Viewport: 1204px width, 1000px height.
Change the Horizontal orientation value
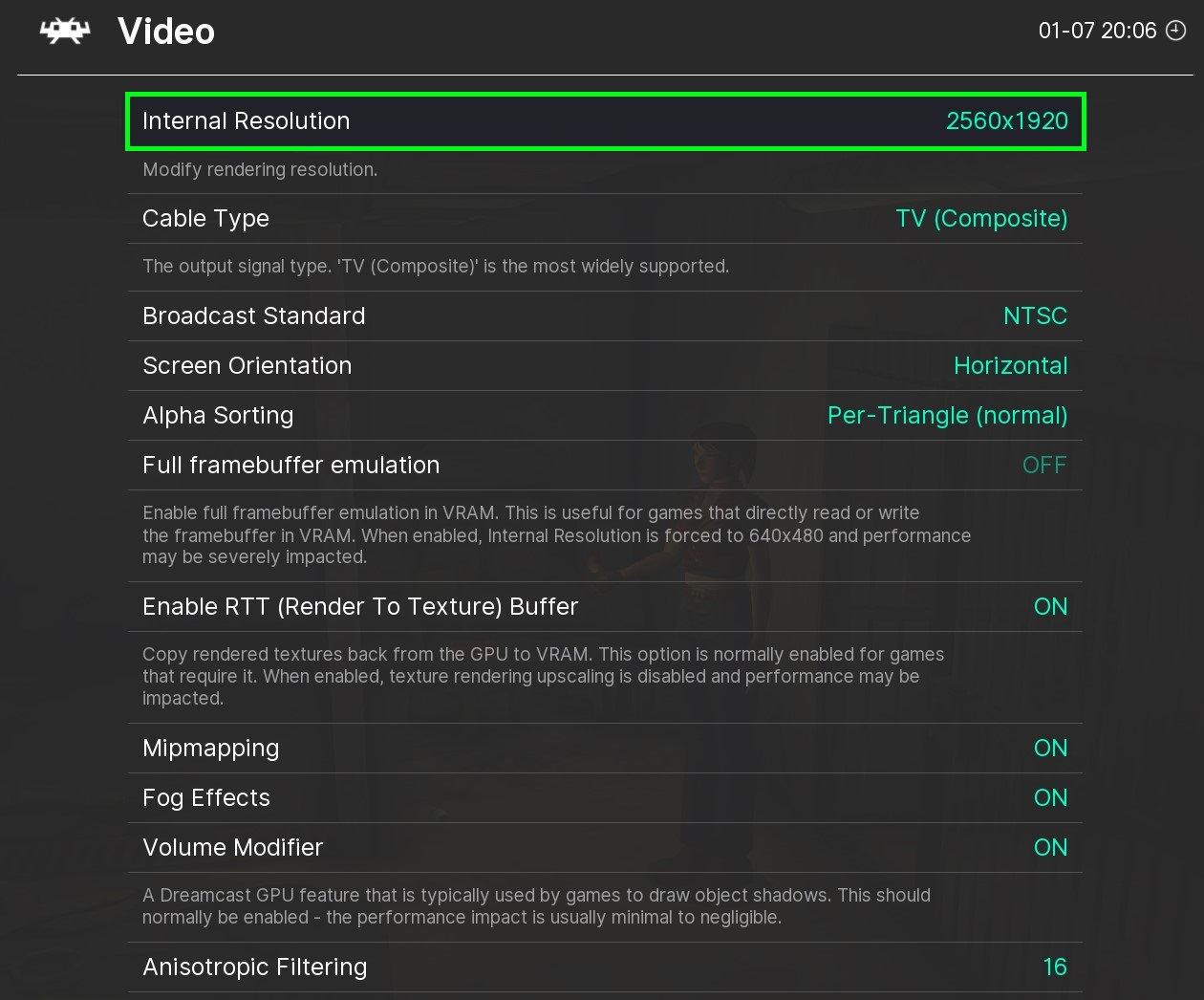(1010, 366)
